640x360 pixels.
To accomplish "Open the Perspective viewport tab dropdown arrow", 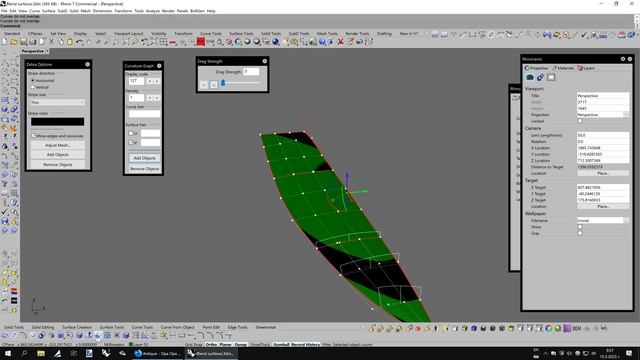I will coord(47,51).
